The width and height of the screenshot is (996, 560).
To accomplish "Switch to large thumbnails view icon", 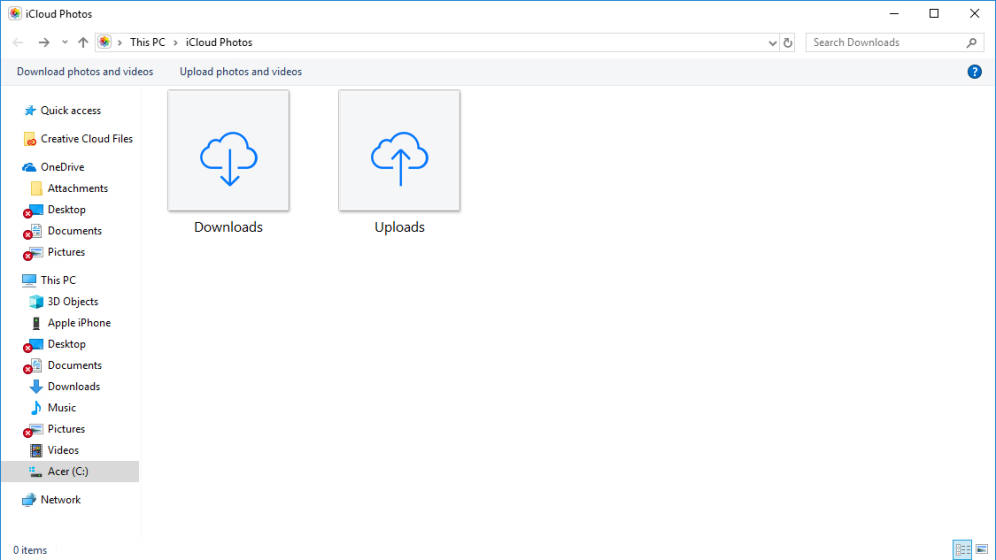I will 981,549.
